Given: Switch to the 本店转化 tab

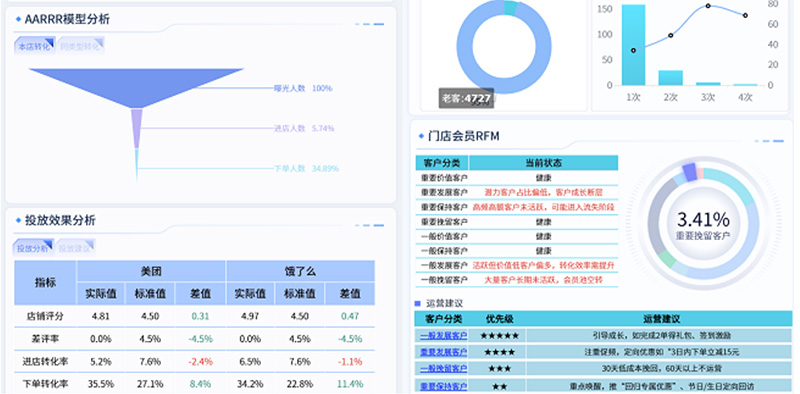Looking at the screenshot, I should point(34,46).
